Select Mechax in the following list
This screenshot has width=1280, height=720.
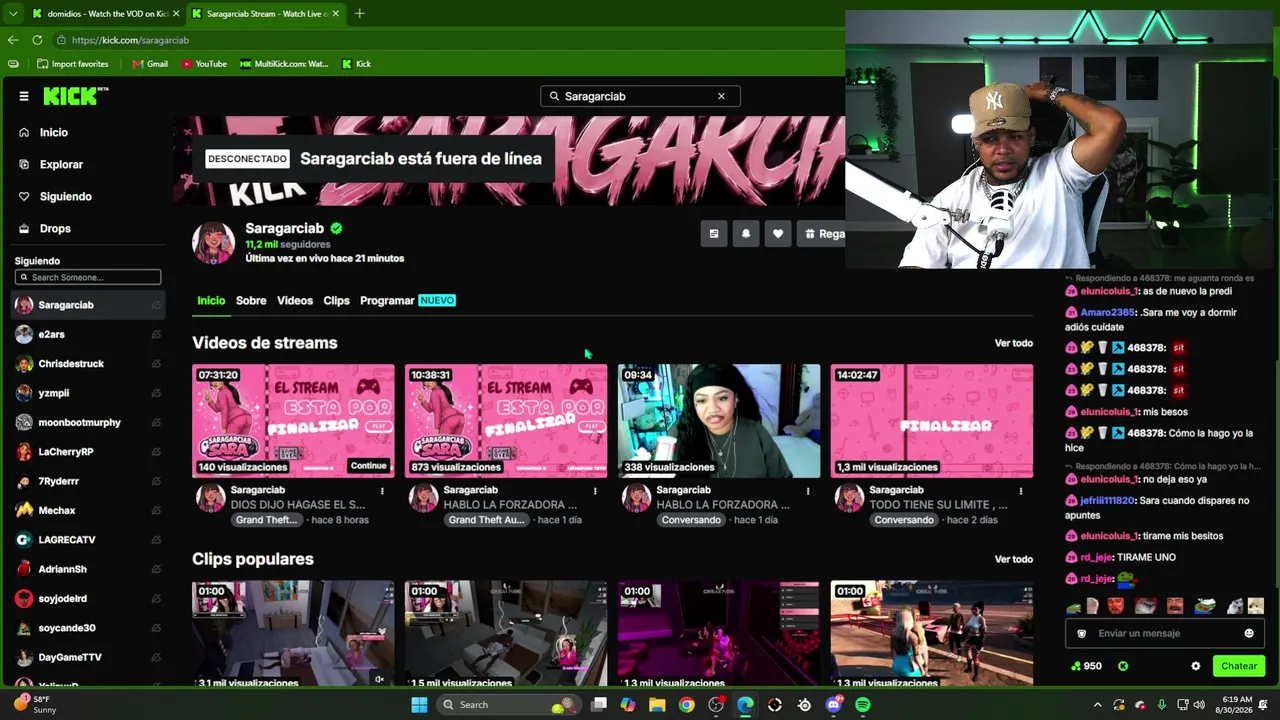[x=57, y=510]
